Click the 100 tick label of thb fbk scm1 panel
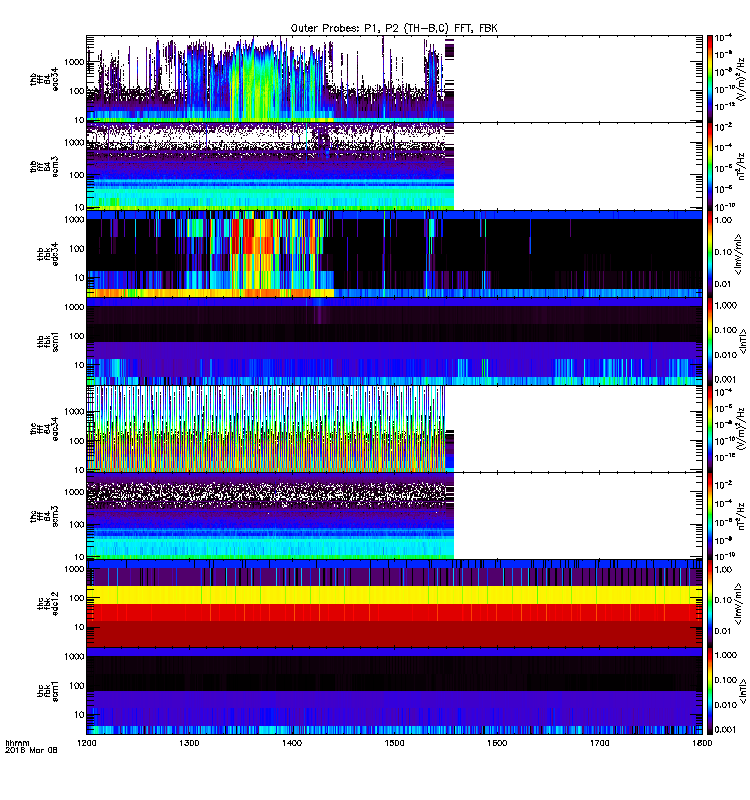This screenshot has width=750, height=800. [77, 336]
